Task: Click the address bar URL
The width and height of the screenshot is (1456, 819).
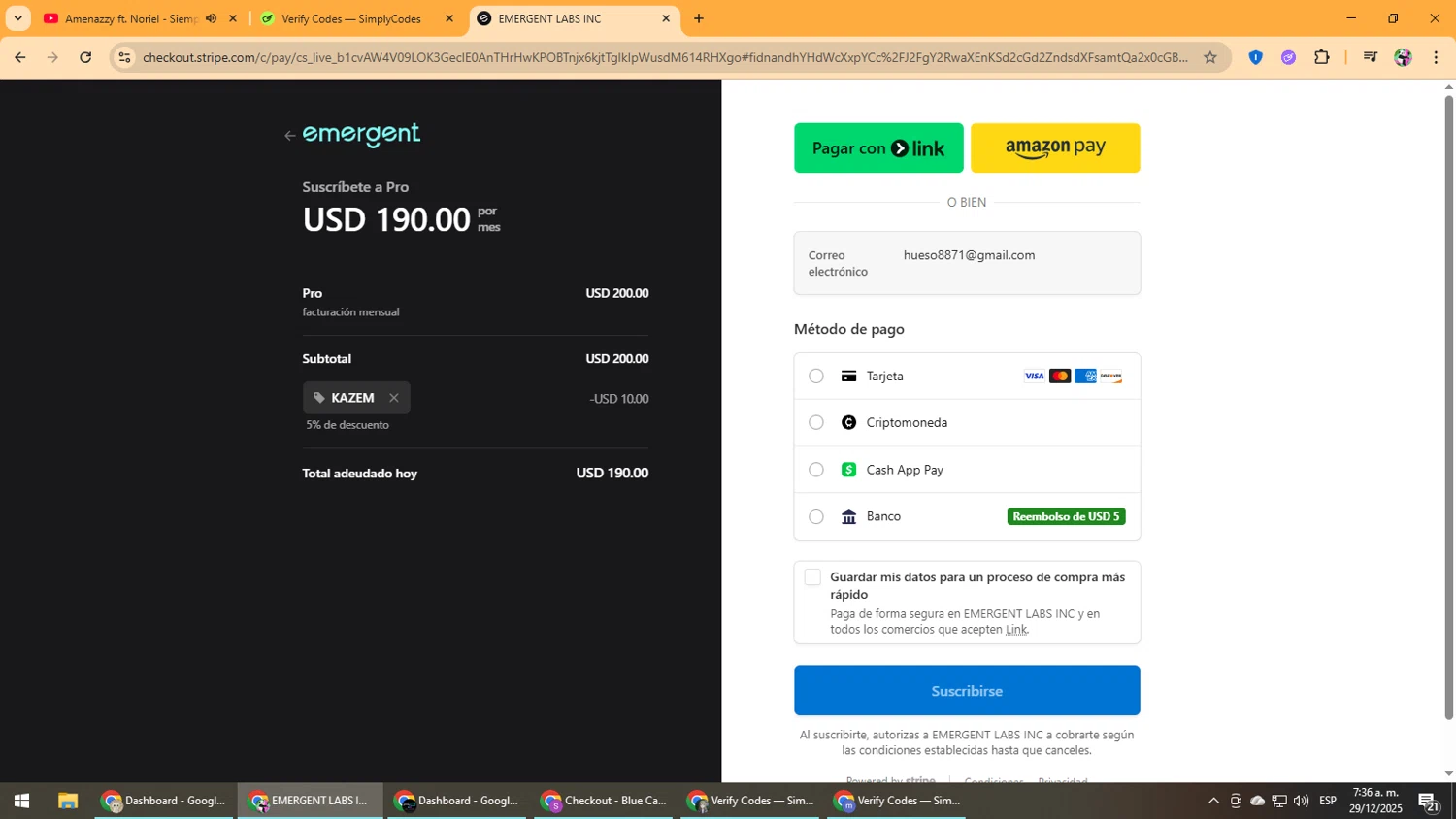Action: click(665, 57)
